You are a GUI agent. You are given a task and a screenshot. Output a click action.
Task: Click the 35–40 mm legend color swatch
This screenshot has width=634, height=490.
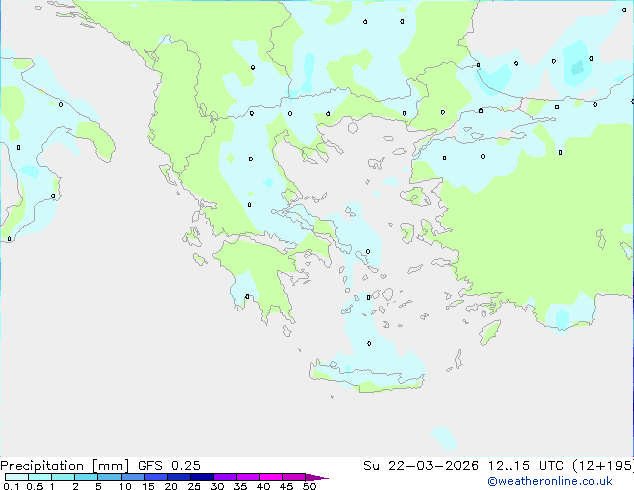point(247,477)
